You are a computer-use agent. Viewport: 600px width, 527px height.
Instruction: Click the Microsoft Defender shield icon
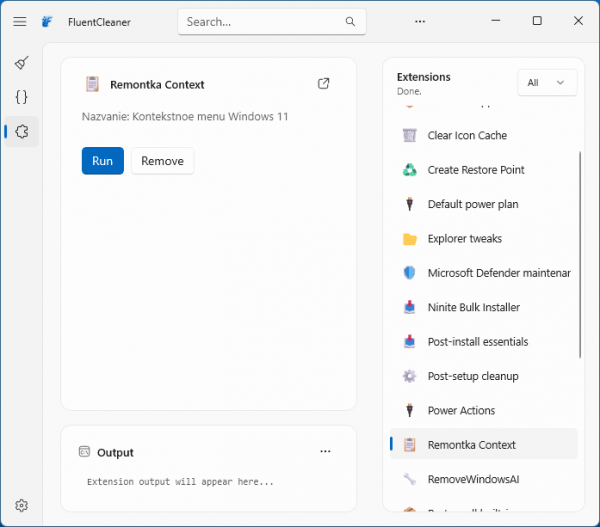[x=409, y=273]
